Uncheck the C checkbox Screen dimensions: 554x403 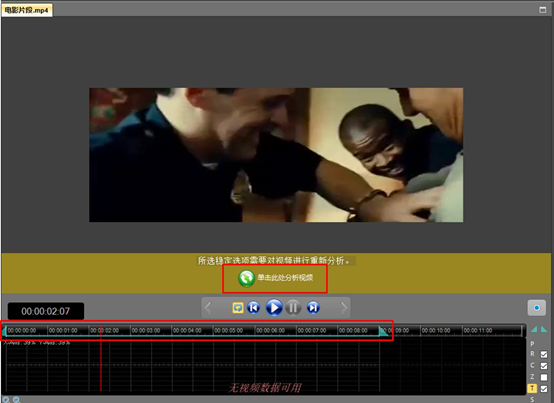pos(544,366)
